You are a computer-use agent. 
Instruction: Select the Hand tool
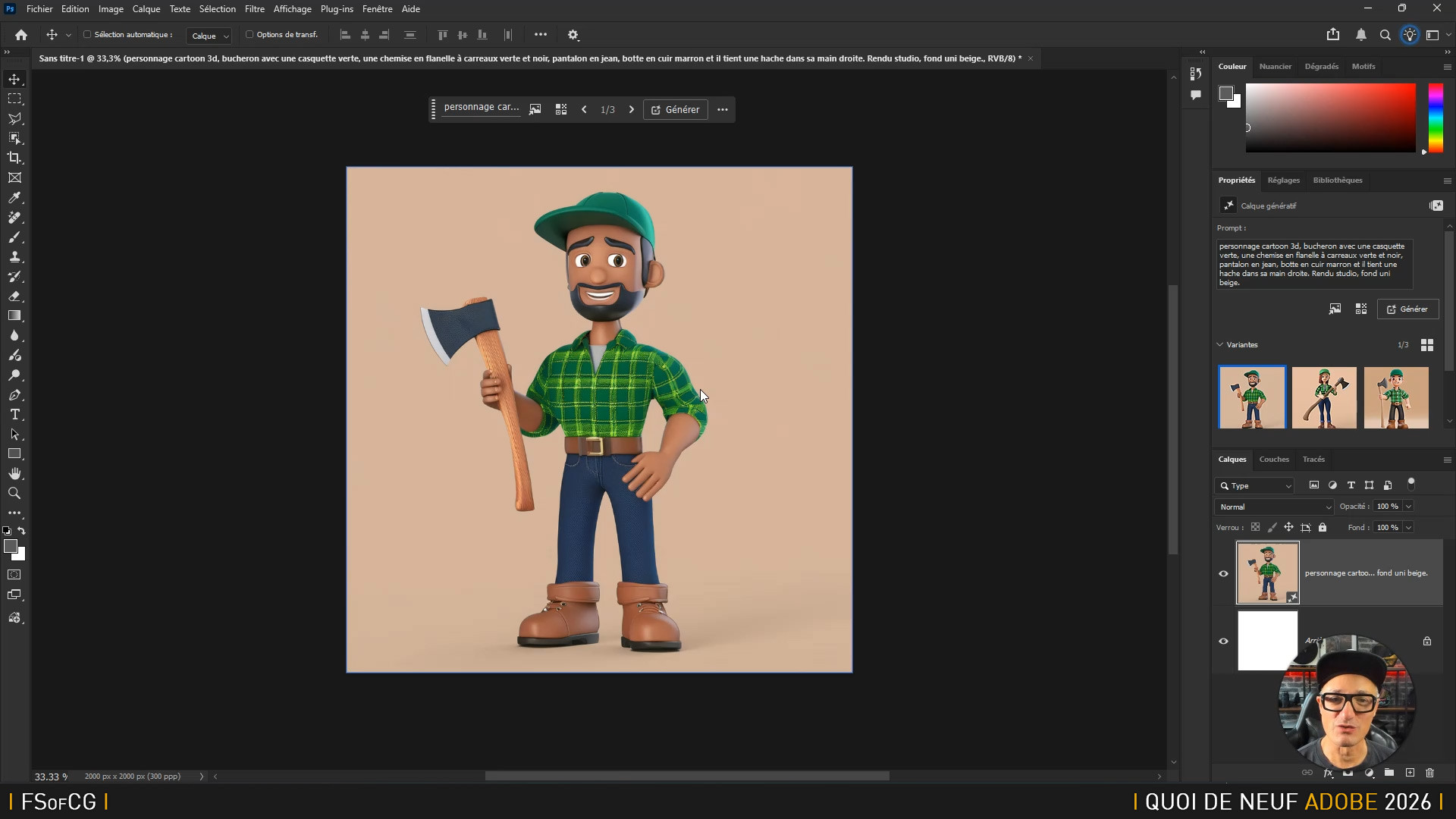pos(14,474)
